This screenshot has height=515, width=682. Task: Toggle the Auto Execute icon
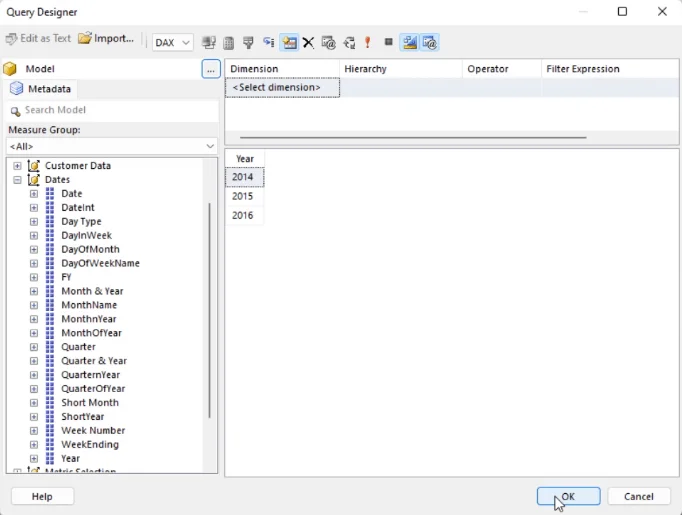tap(269, 43)
